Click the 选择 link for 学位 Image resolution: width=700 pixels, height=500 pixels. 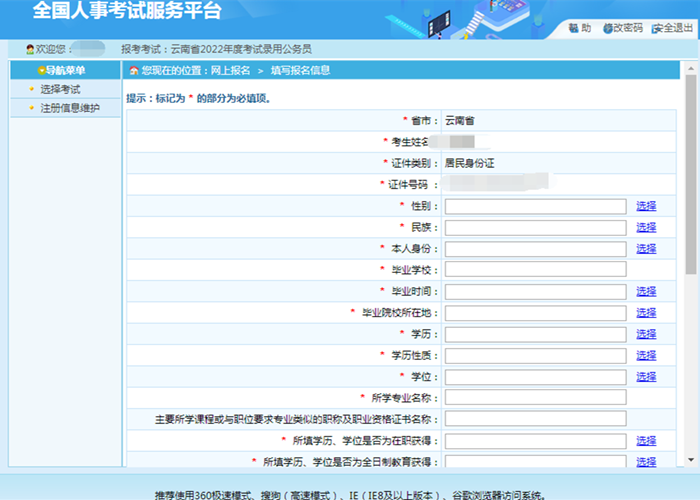point(646,377)
